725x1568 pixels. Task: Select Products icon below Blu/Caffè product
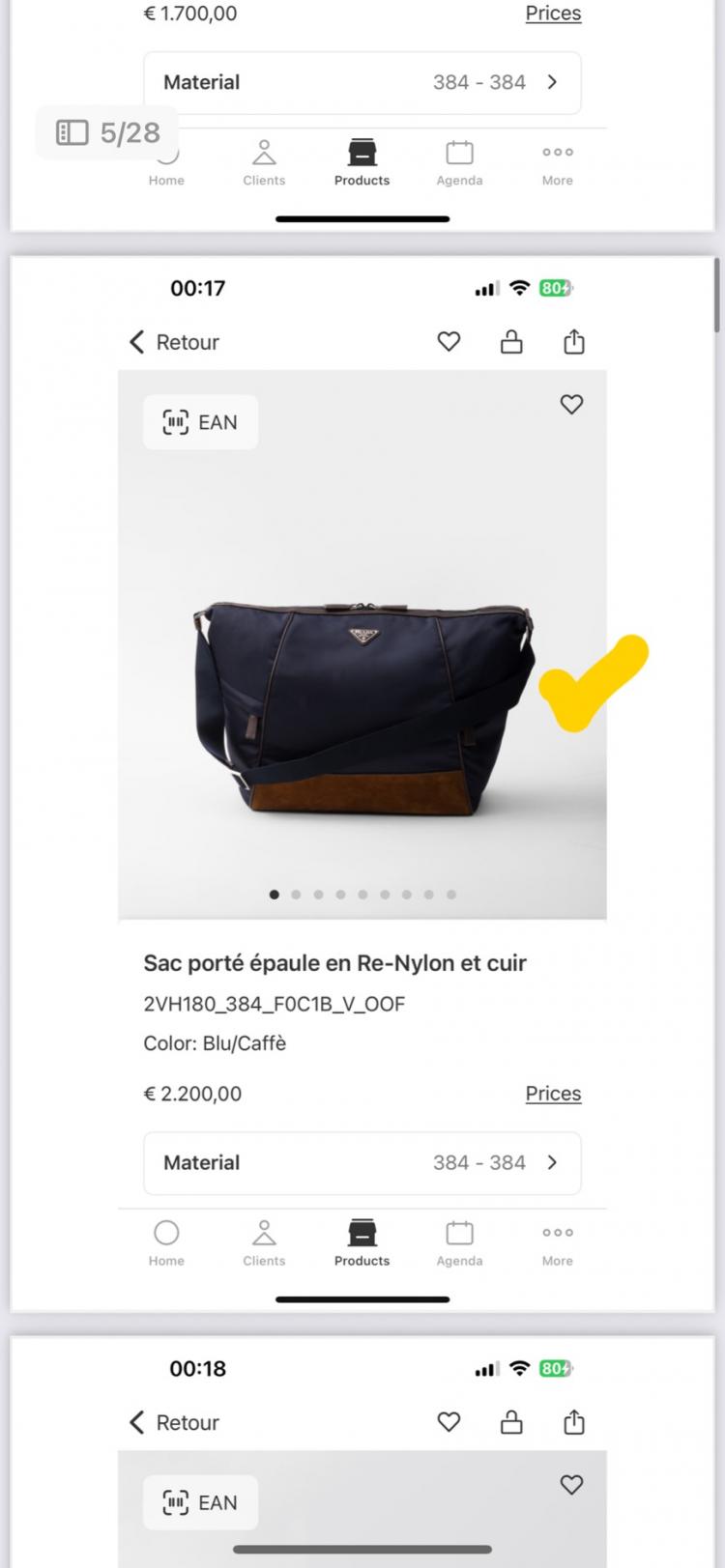(x=362, y=1241)
